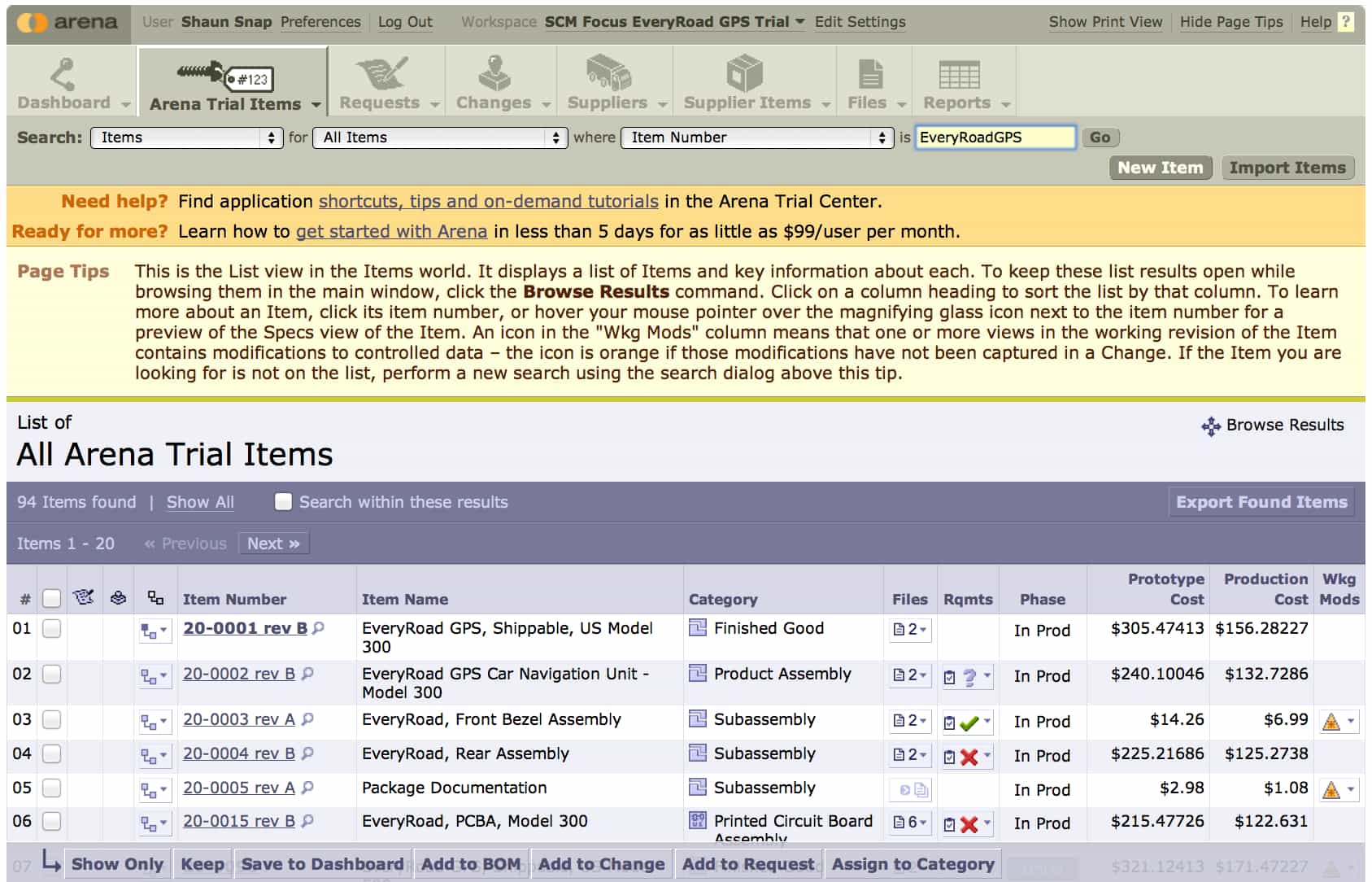The height and width of the screenshot is (882, 1372).
Task: Check the box for row 03
Action: point(51,720)
